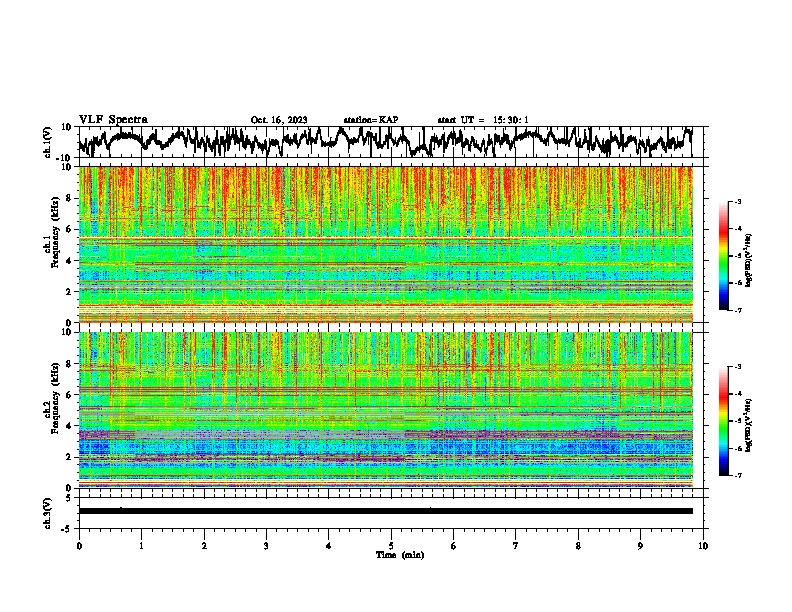
Task: Click the "ch.1(V)" waveform axis label
Action: 48,142
